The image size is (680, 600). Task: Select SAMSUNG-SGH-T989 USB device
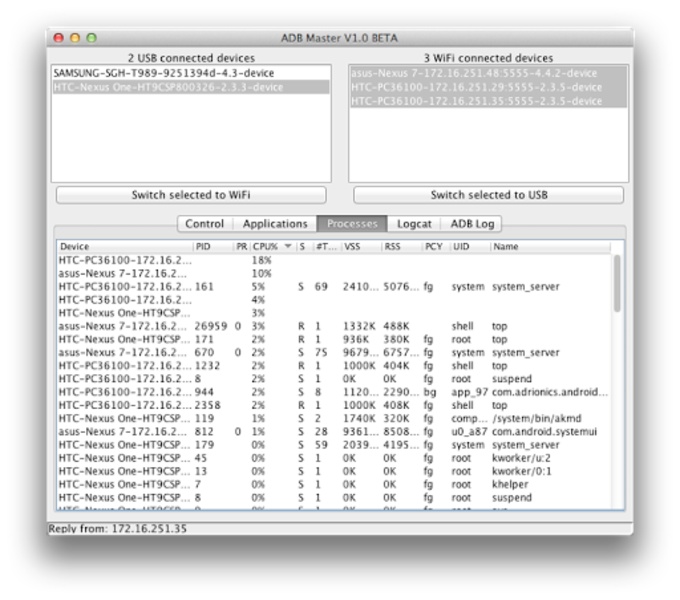(191, 73)
